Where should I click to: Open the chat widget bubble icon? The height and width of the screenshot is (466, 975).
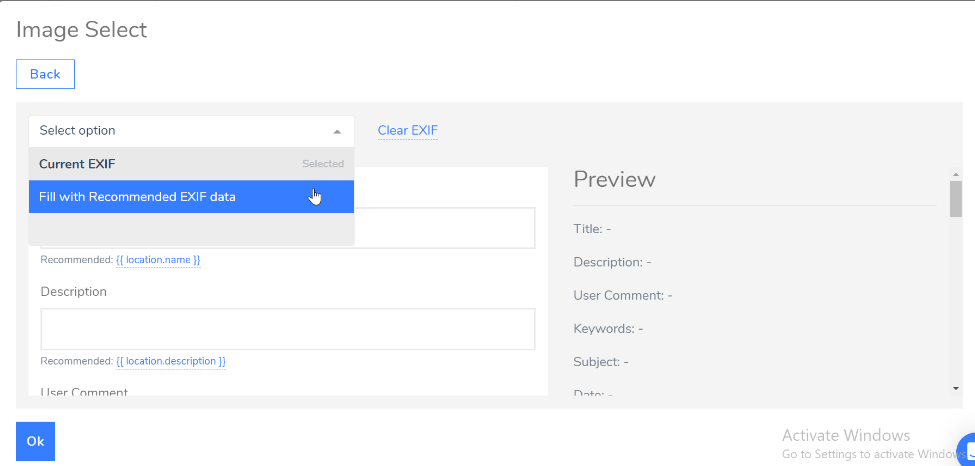tap(966, 448)
